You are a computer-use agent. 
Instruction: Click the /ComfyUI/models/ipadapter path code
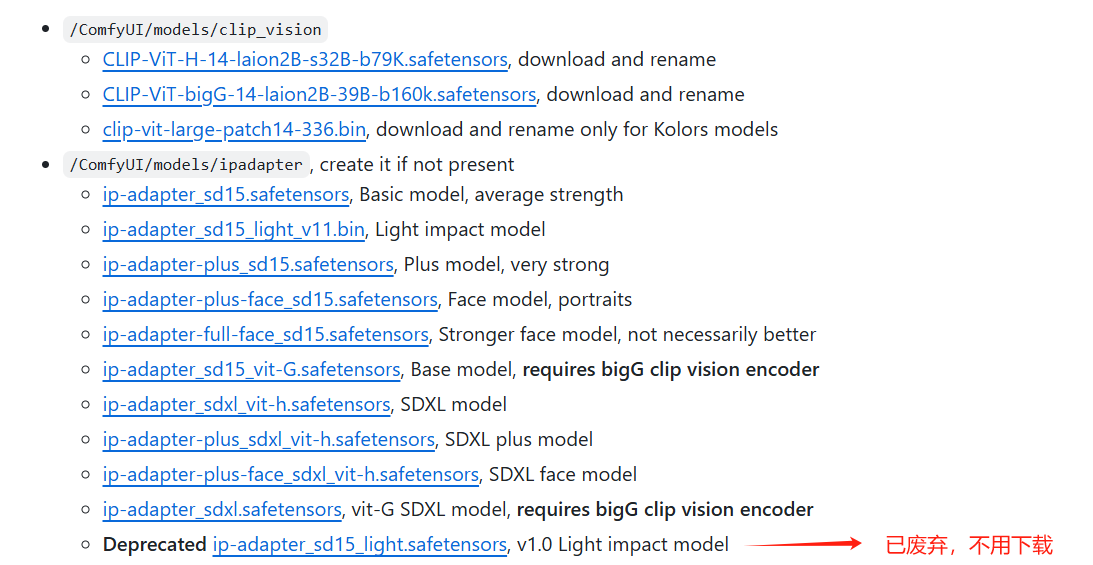tap(186, 165)
